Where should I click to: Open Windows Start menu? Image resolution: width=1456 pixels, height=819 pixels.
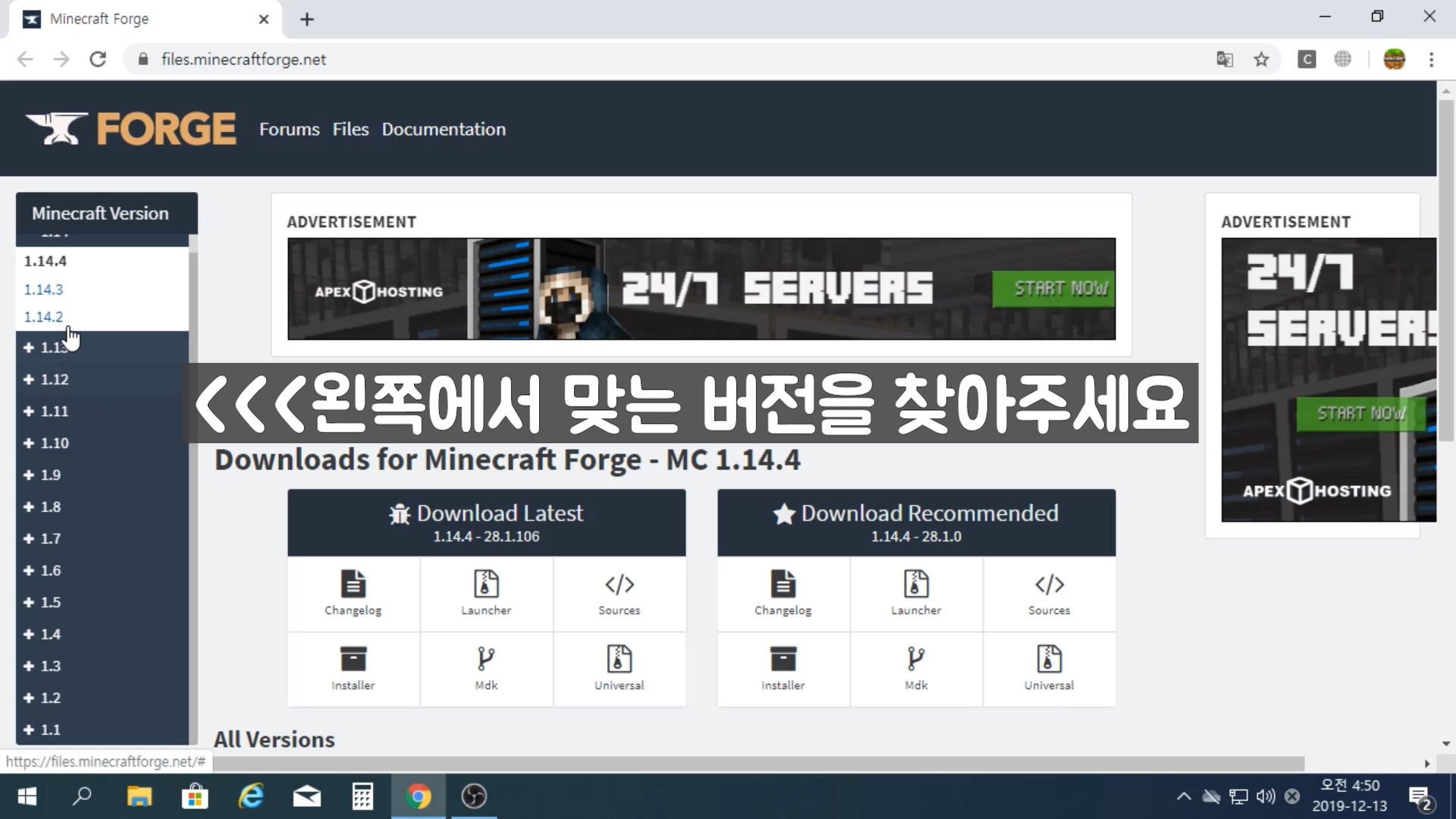pos(27,796)
